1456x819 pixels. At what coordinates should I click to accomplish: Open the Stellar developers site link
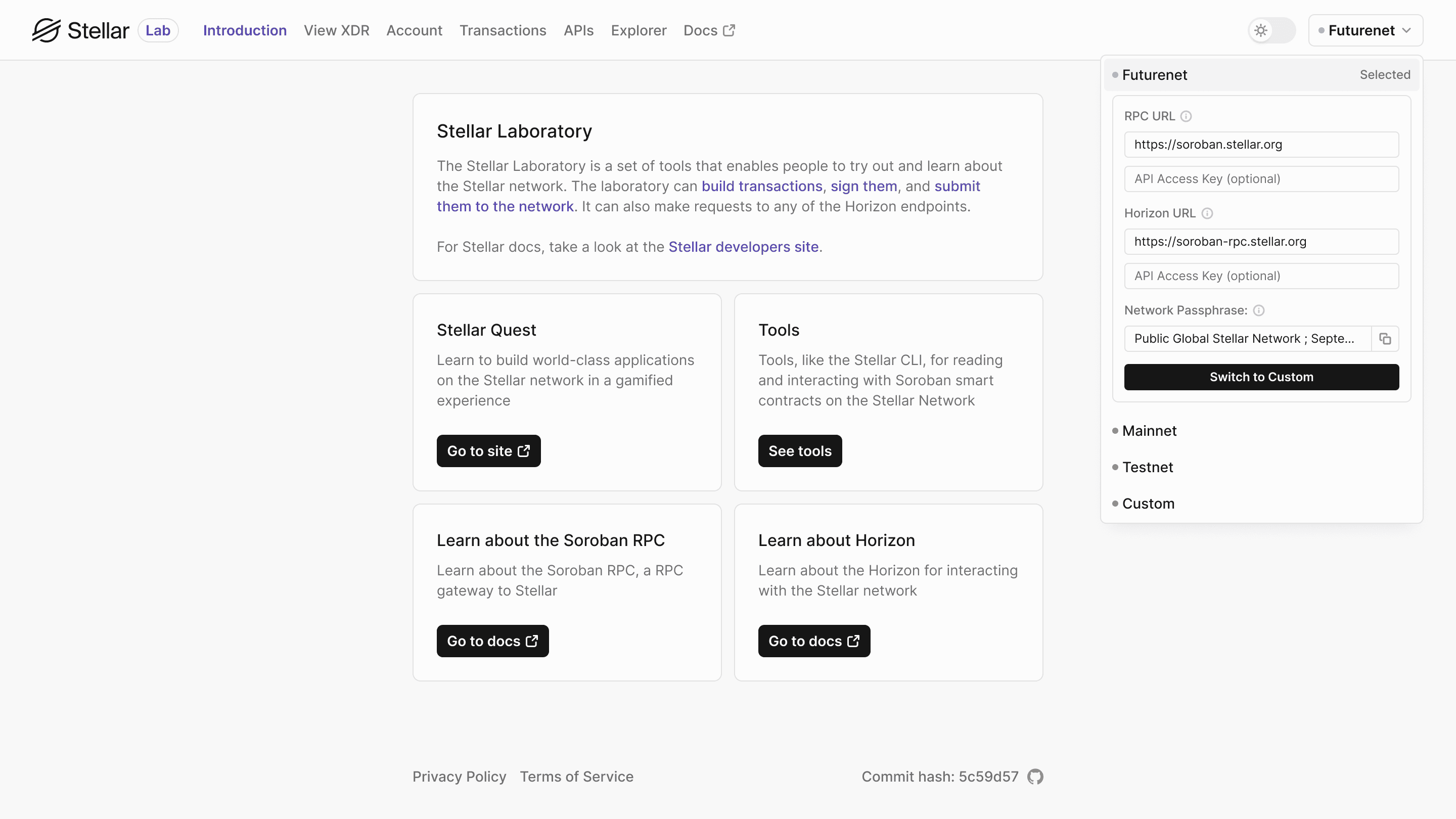pyautogui.click(x=744, y=247)
